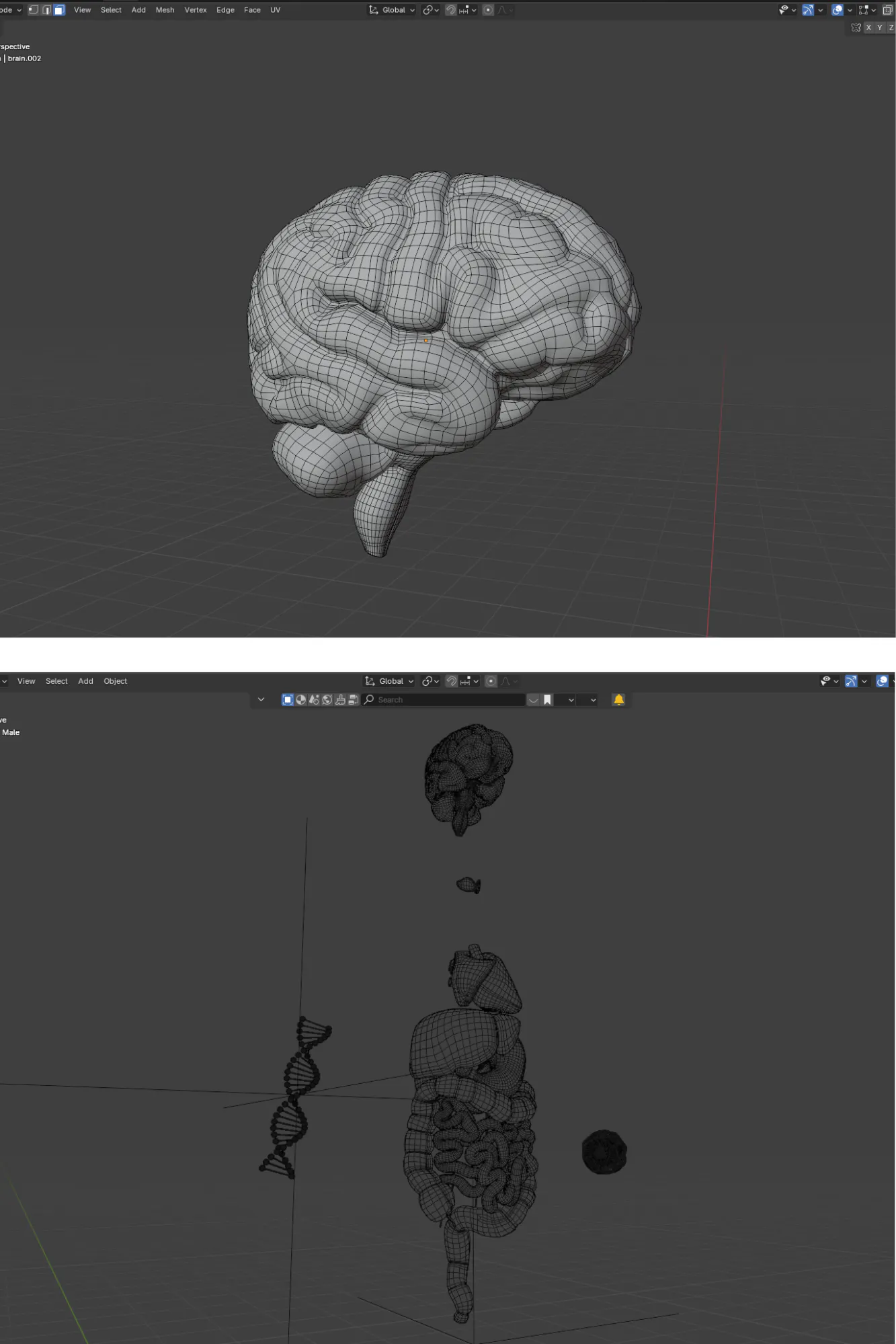Image resolution: width=896 pixels, height=1344 pixels.
Task: Click the mesh symmetry butterfly icon
Action: [x=856, y=28]
